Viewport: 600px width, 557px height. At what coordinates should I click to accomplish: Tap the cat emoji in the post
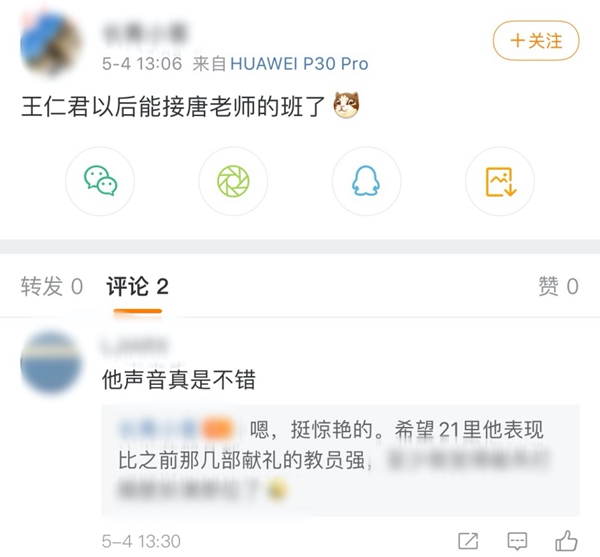346,105
